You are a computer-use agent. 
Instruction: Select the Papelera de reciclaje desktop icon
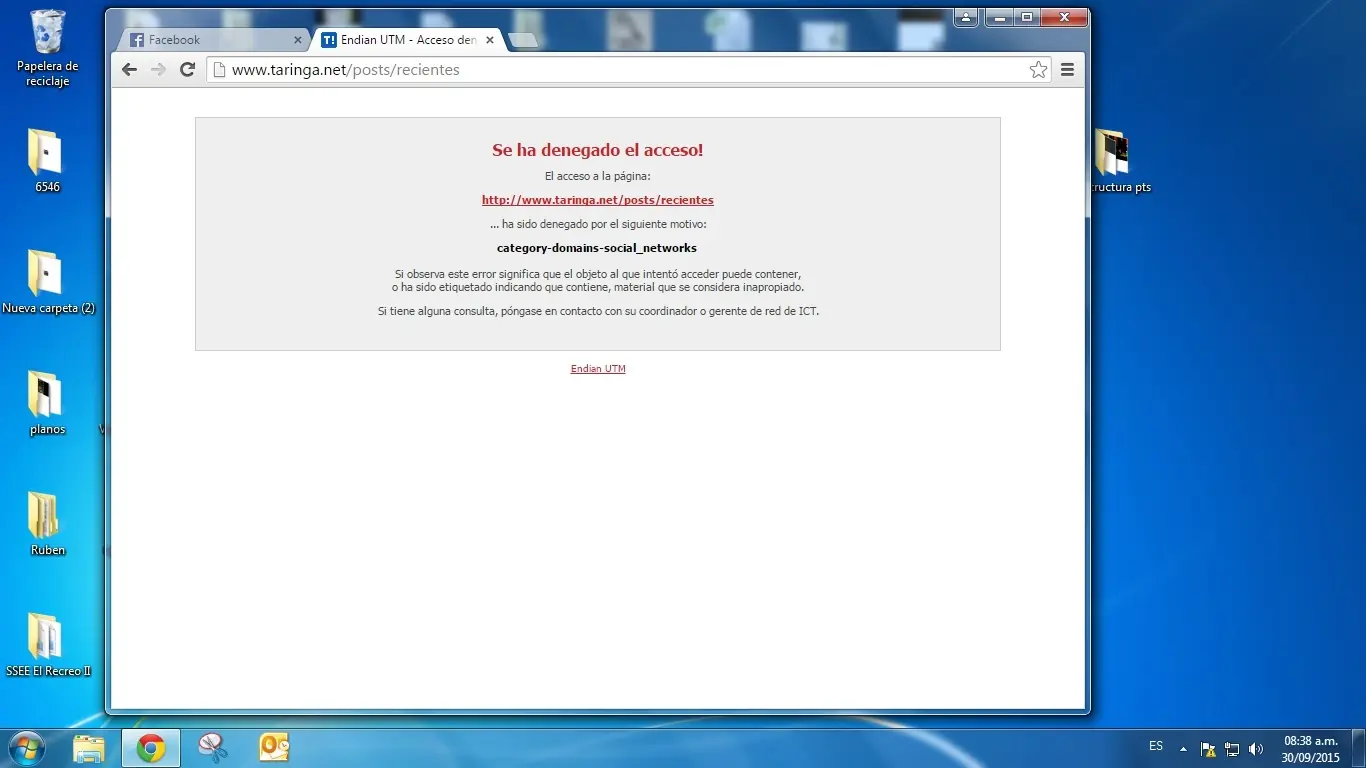coord(47,48)
